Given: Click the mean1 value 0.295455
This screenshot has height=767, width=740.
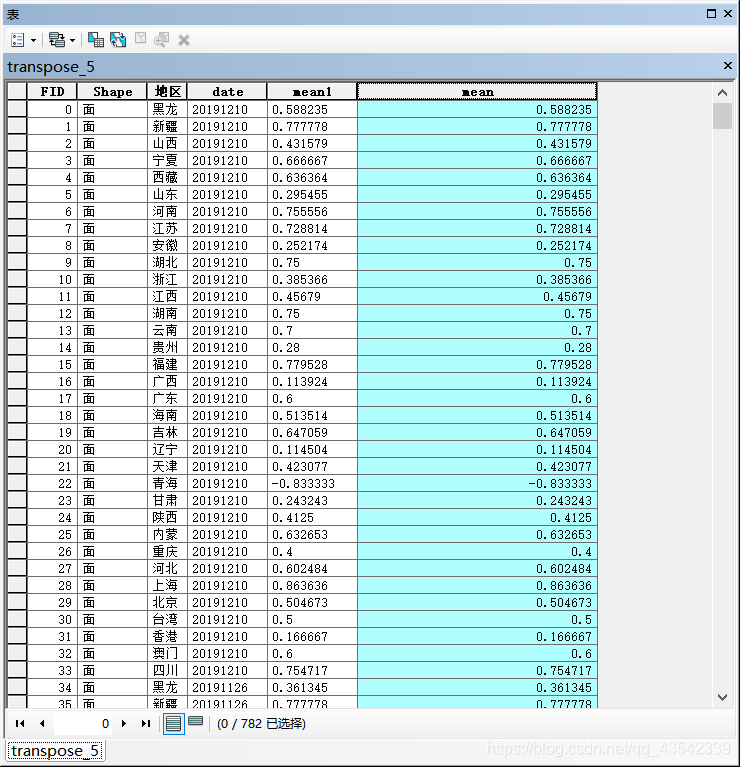Looking at the screenshot, I should point(312,194).
